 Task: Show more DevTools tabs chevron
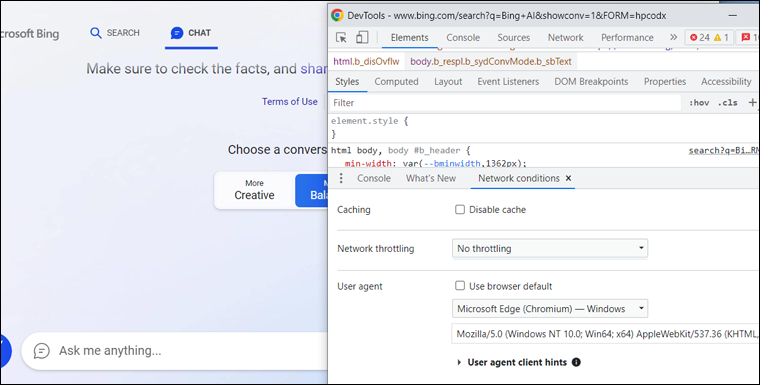(673, 37)
